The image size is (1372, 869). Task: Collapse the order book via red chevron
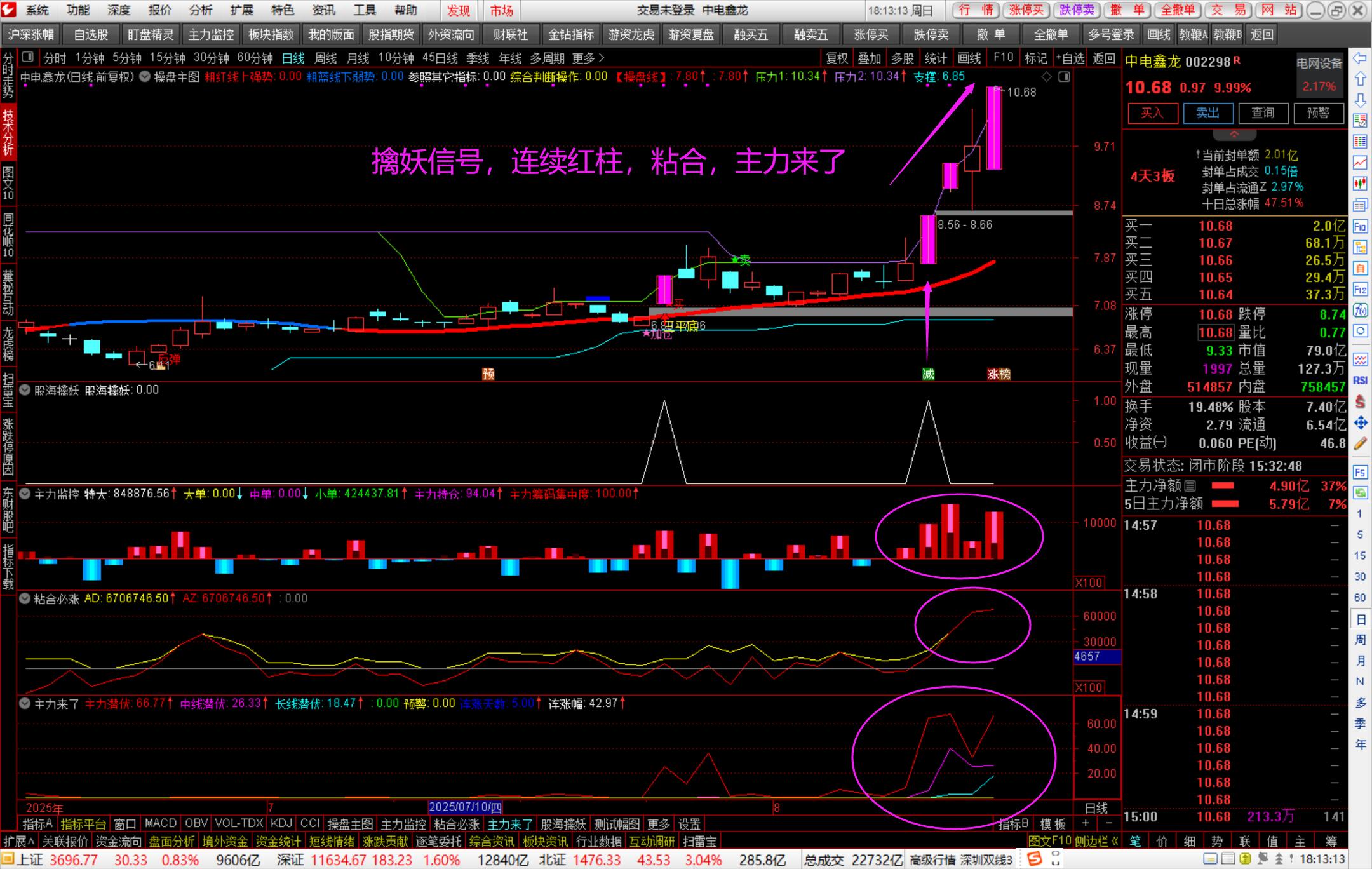[1234, 134]
